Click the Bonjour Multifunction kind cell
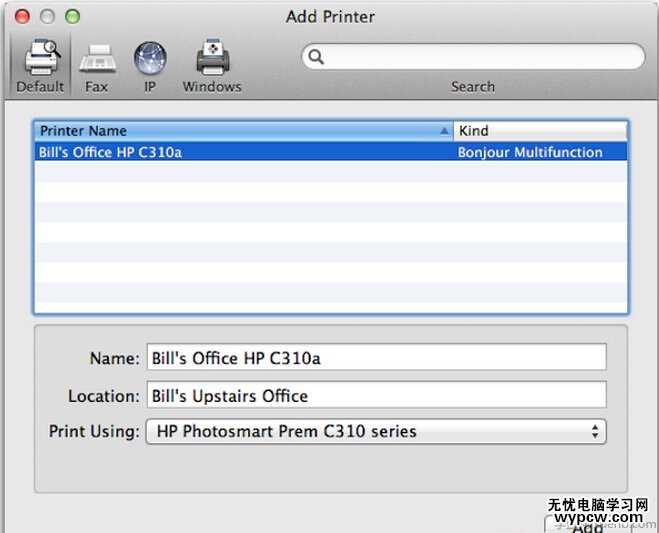 [x=530, y=152]
